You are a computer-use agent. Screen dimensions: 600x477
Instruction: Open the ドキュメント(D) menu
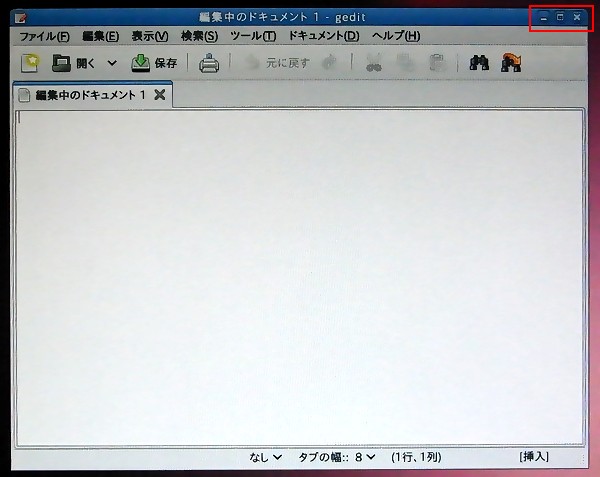(x=324, y=36)
